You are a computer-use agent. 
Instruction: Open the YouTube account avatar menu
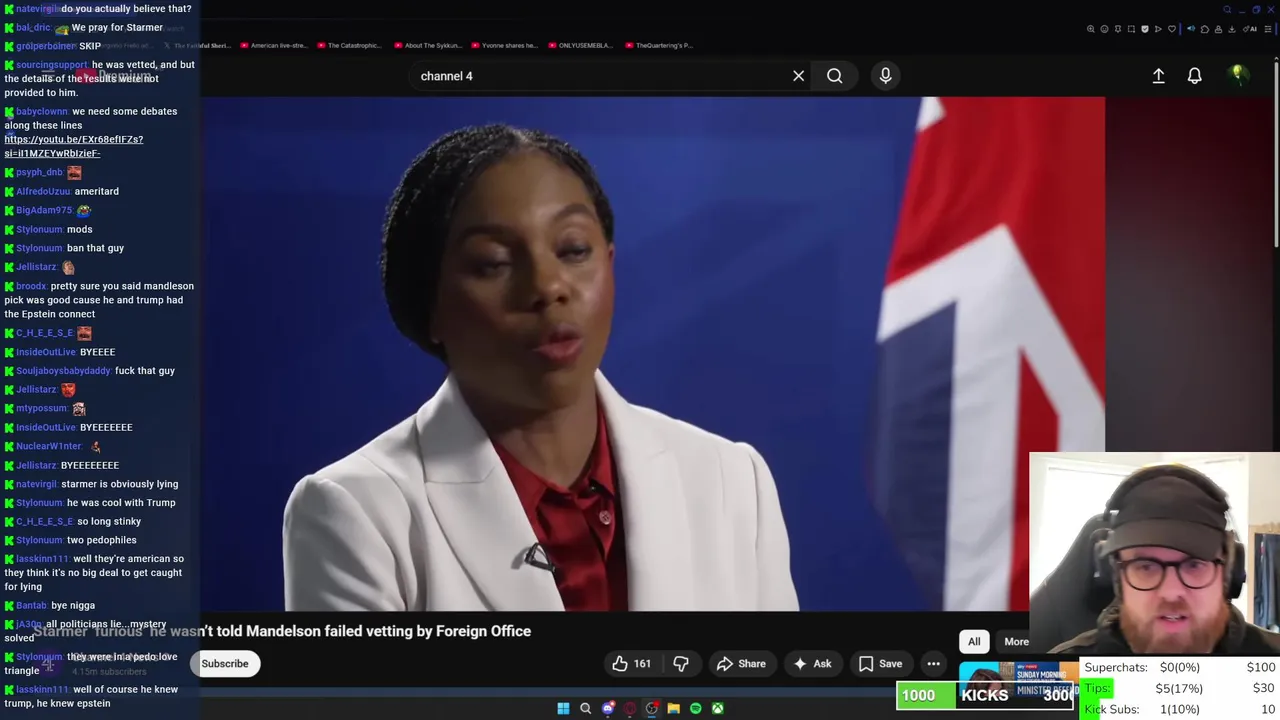coord(1237,75)
